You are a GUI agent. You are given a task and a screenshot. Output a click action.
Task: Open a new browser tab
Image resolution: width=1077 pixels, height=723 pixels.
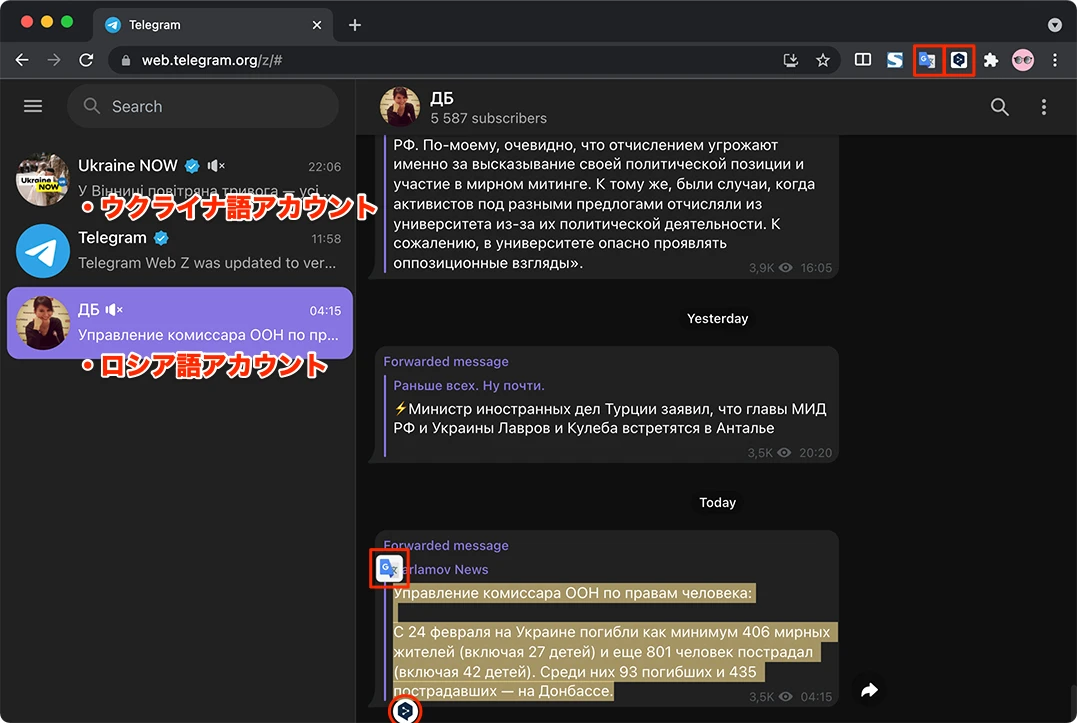coord(354,25)
